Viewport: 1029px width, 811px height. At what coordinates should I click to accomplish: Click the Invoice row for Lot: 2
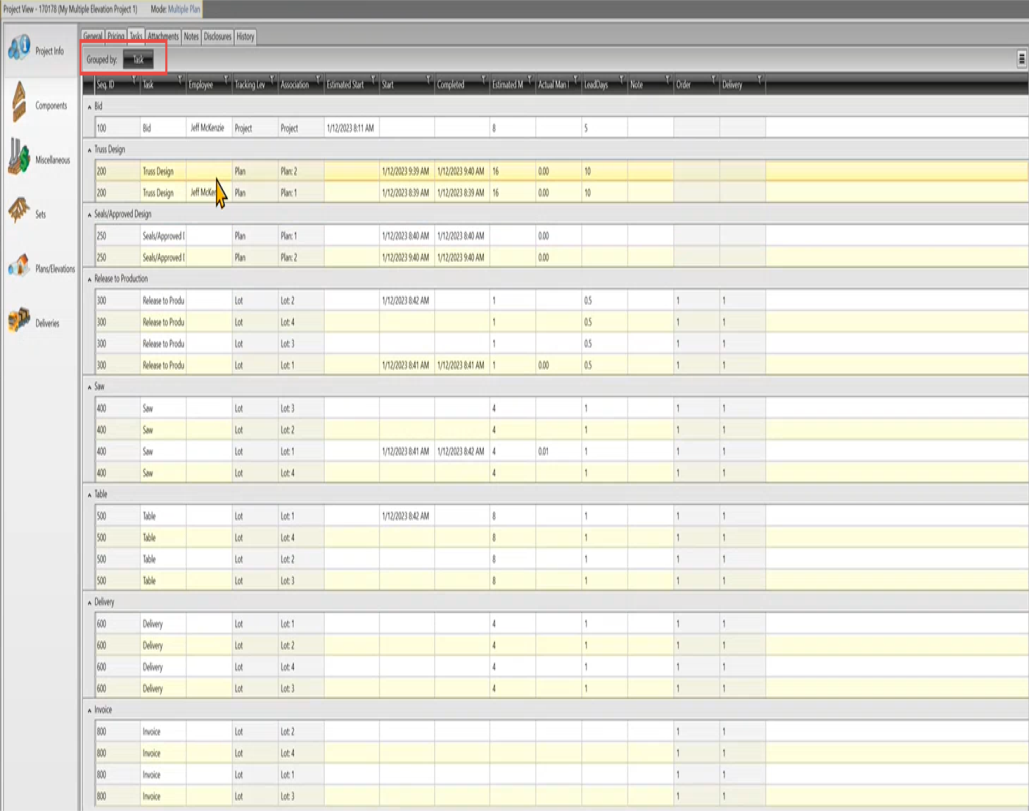point(561,732)
